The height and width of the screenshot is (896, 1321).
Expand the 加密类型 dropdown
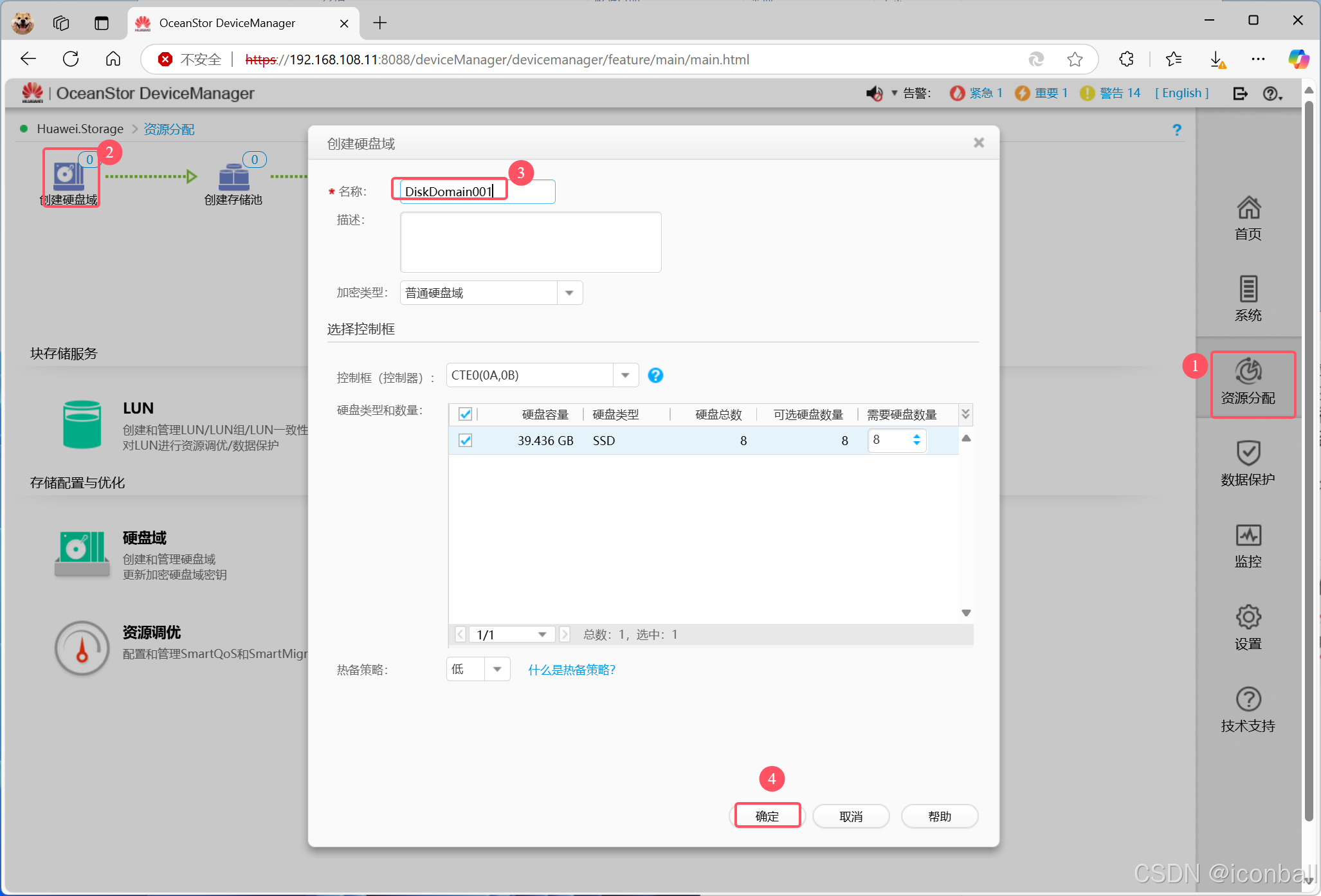(569, 293)
